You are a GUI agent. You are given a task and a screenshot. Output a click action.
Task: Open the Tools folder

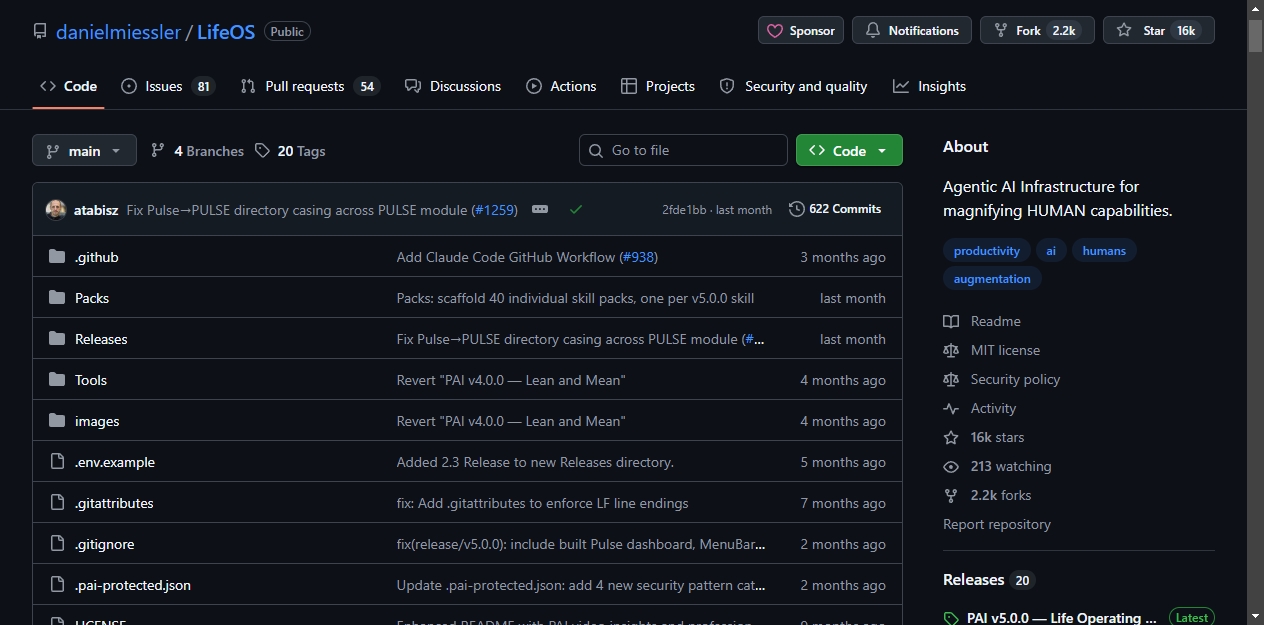coord(91,380)
